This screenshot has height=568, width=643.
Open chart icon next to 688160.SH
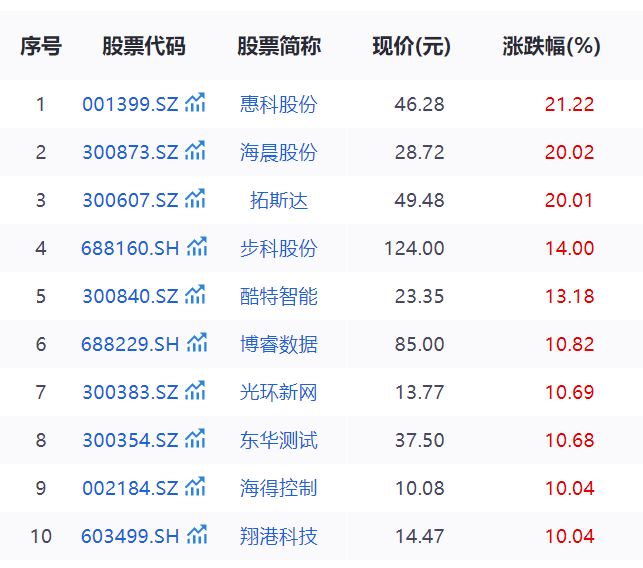pyautogui.click(x=197, y=246)
